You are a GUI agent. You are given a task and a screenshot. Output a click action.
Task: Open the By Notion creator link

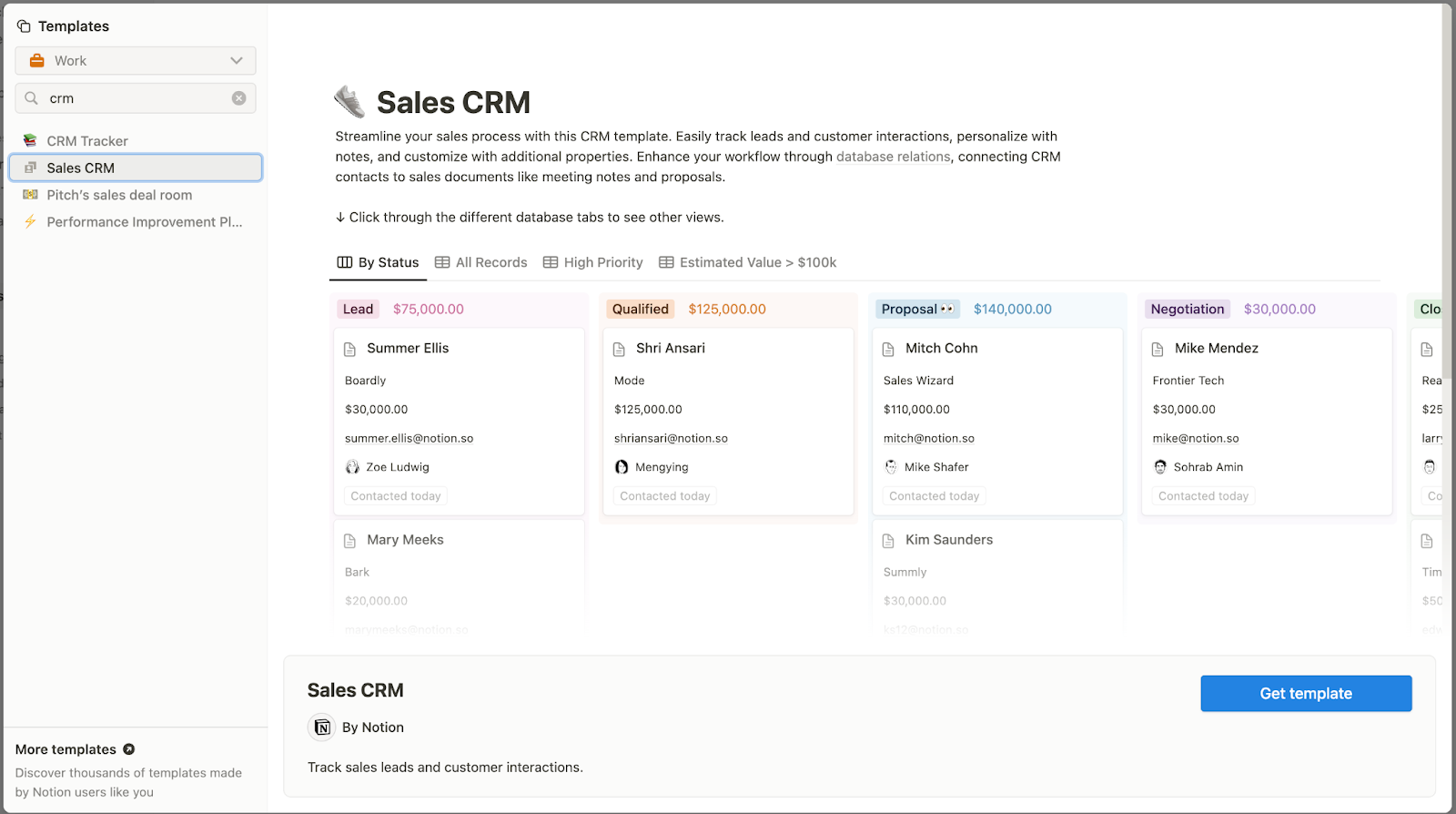[373, 728]
